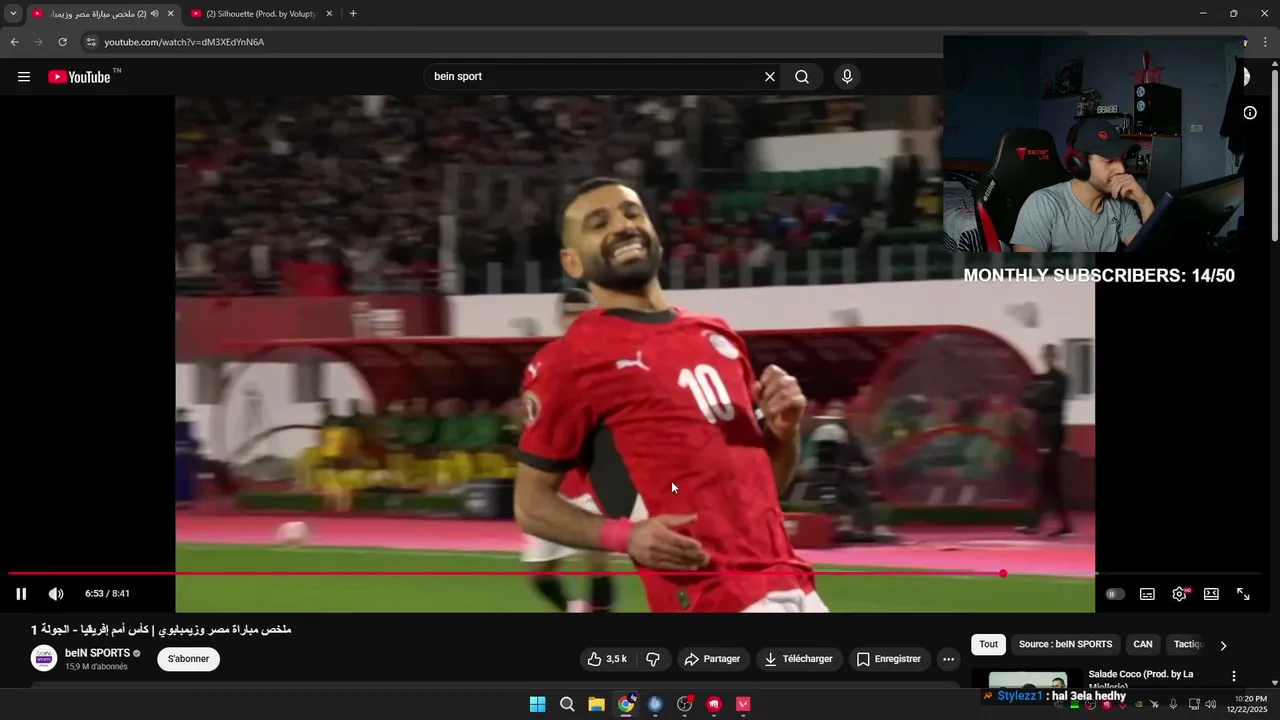Image resolution: width=1280 pixels, height=720 pixels.
Task: Click the youtube.com address bar URL
Action: pos(184,42)
